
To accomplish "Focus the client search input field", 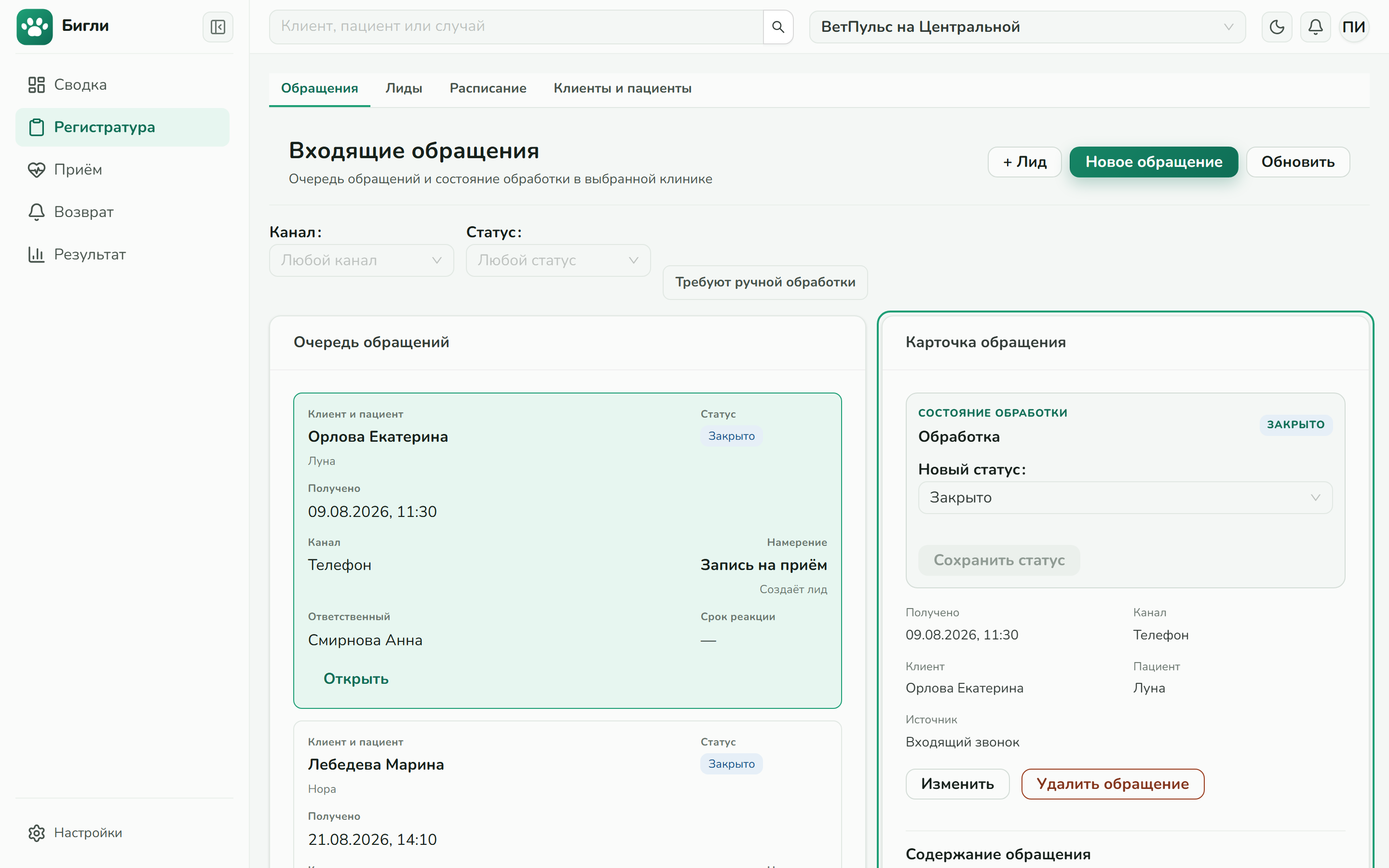I will (516, 27).
